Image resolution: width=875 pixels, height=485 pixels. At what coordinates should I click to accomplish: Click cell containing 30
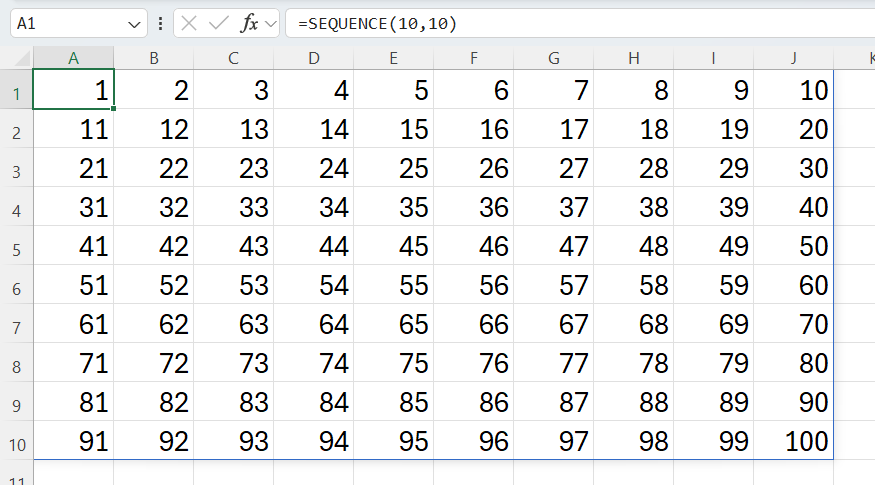794,167
